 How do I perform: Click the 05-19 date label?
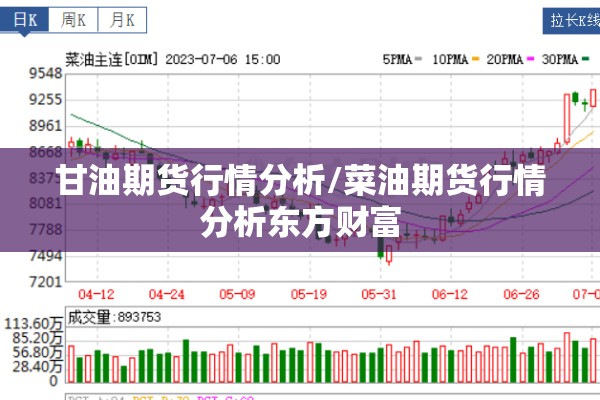[309, 294]
